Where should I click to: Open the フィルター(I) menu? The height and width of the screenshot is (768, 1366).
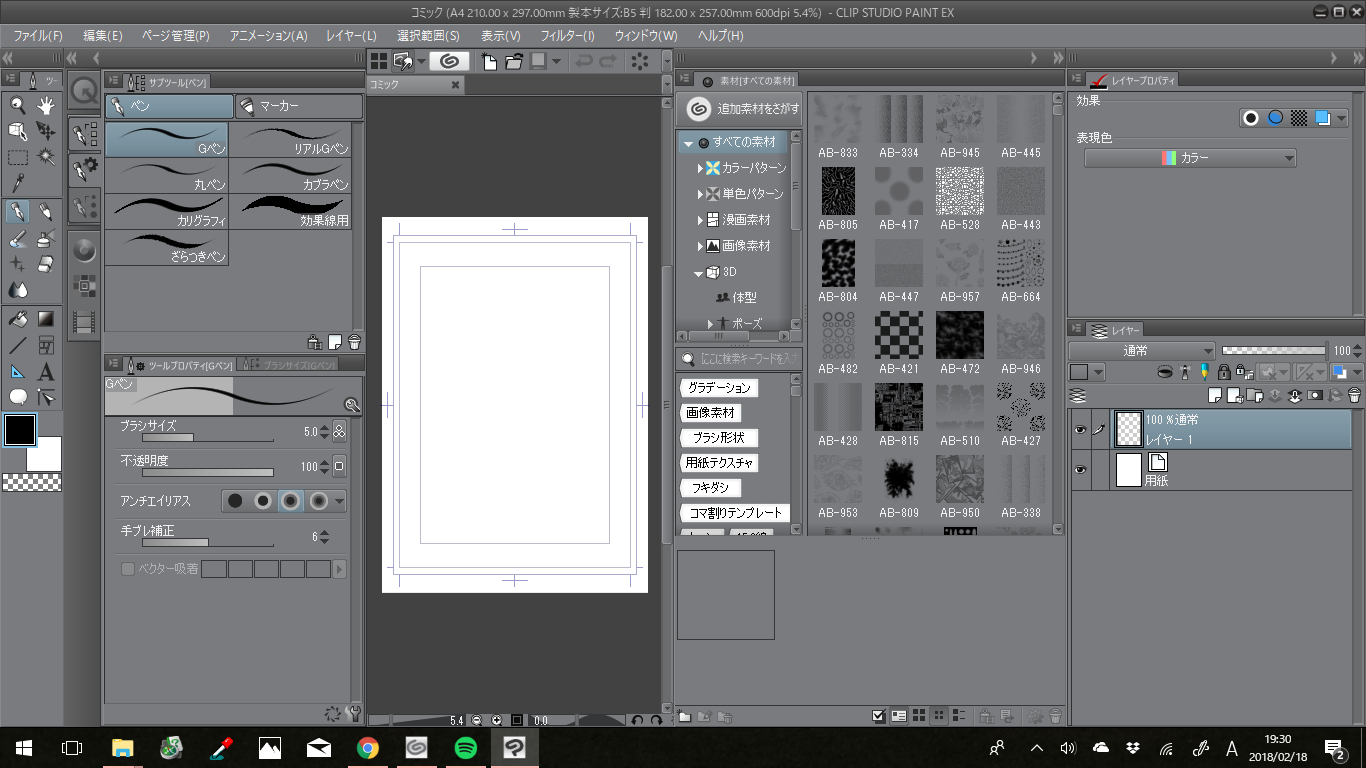(x=567, y=35)
